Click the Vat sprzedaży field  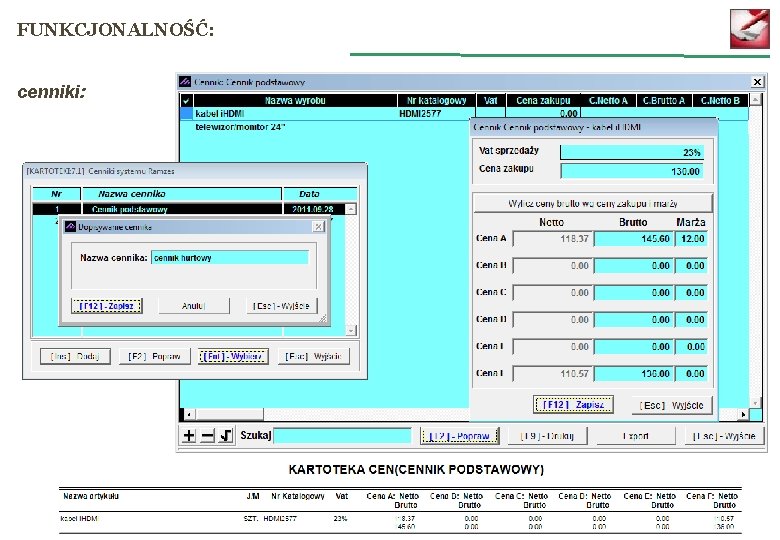[632, 152]
